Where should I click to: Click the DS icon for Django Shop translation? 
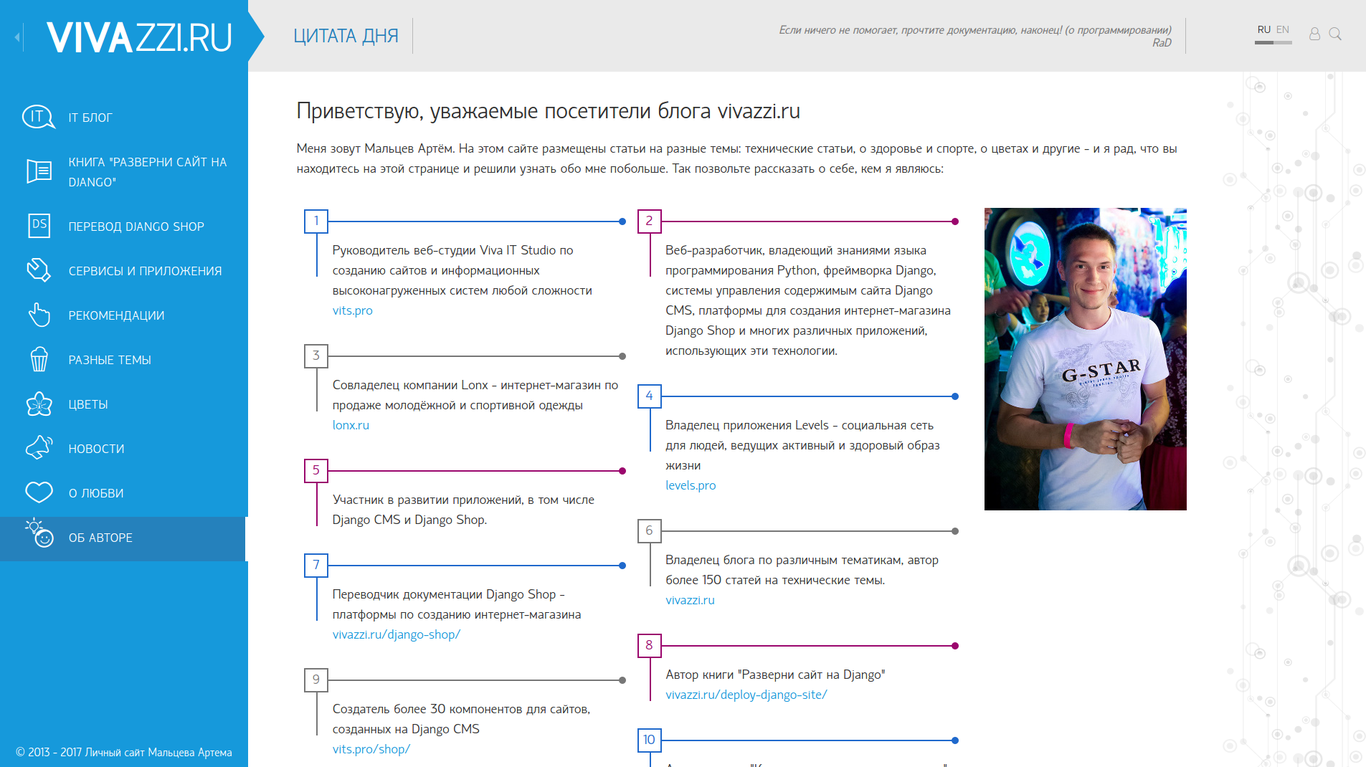pos(38,226)
